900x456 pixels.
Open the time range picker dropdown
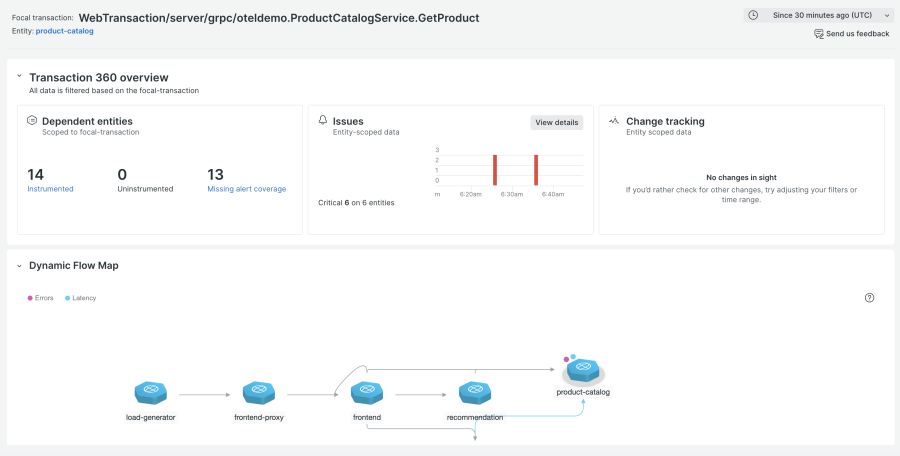click(x=818, y=16)
